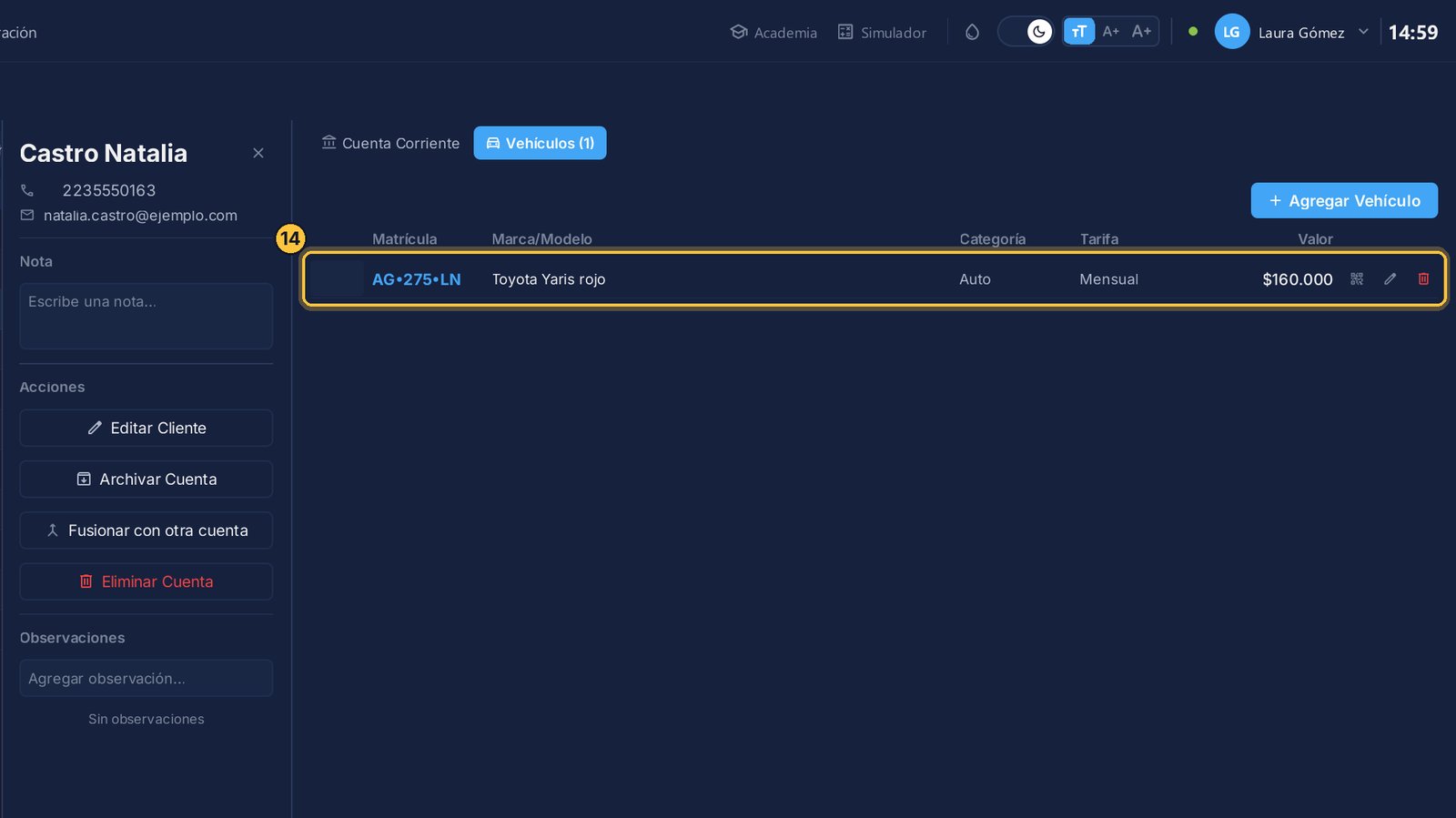This screenshot has width=1456, height=818.
Task: Select the largest A+ text size
Action: point(1141,32)
